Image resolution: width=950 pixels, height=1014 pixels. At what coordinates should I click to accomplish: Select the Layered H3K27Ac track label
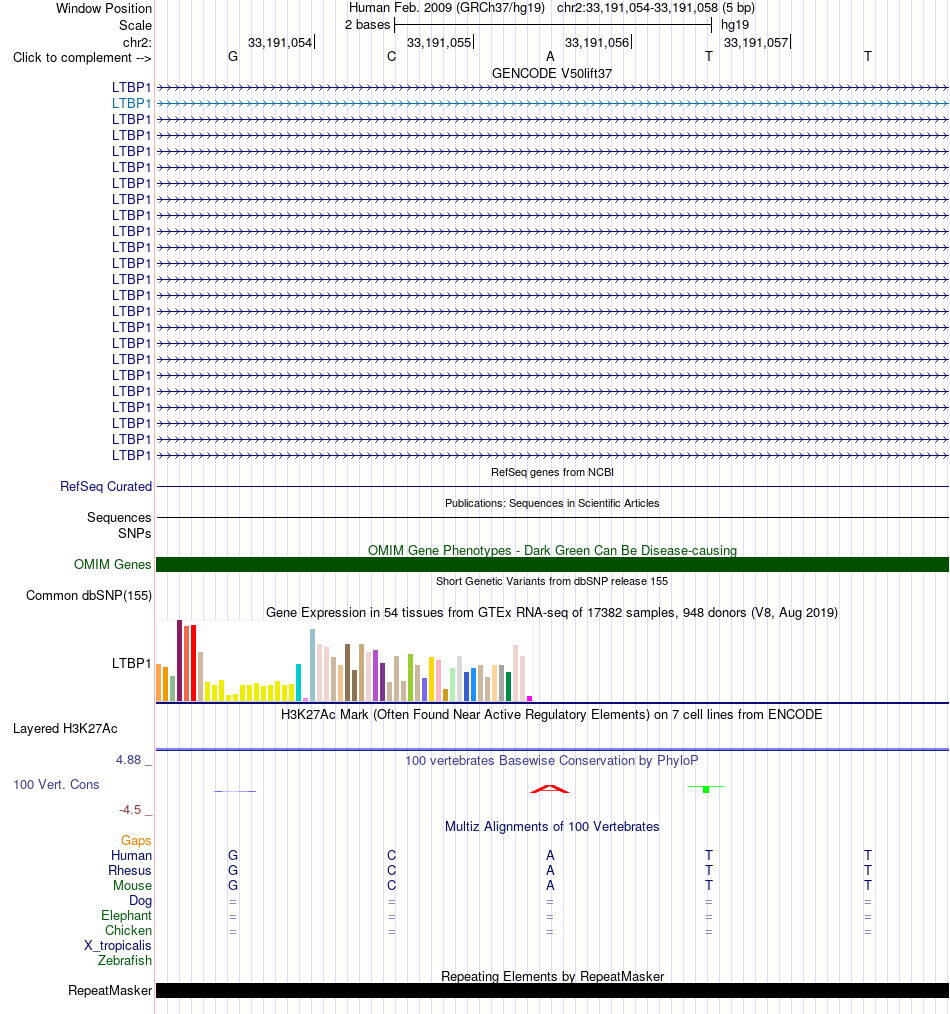pos(65,729)
